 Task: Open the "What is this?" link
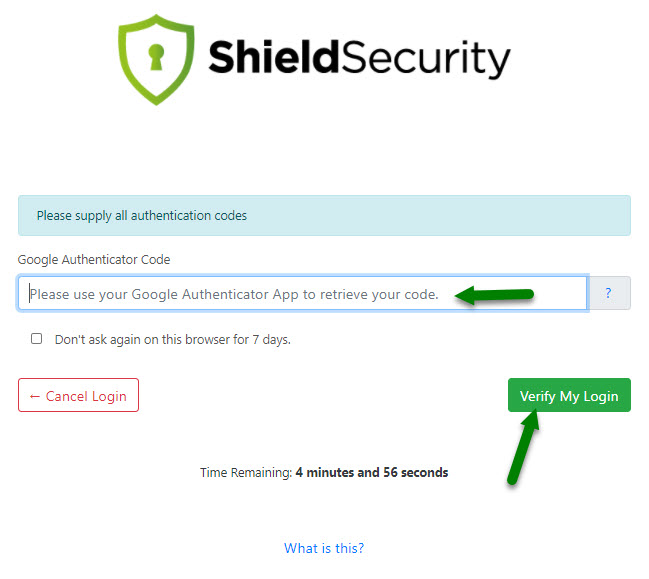(324, 548)
